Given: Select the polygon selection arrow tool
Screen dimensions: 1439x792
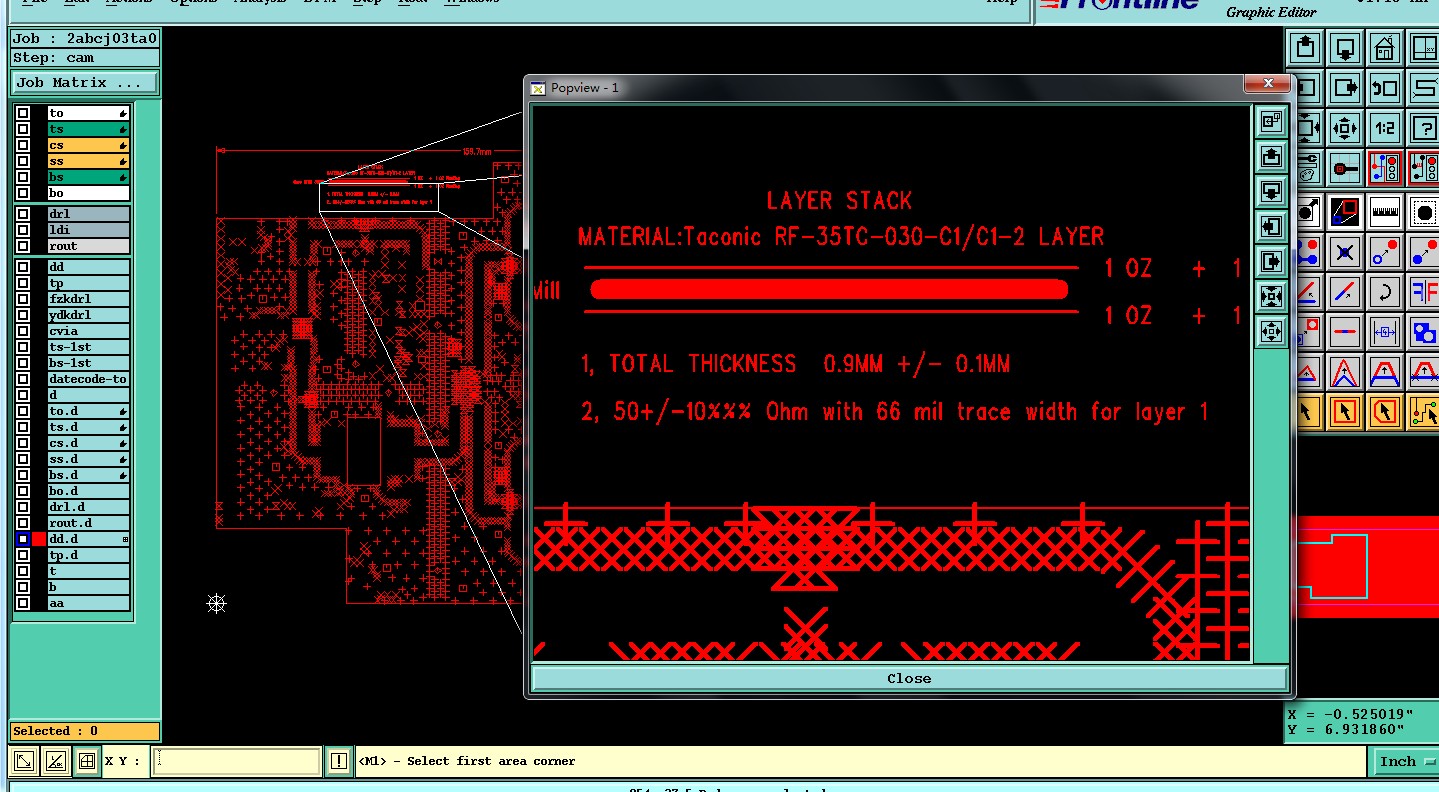Looking at the screenshot, I should [x=1385, y=412].
